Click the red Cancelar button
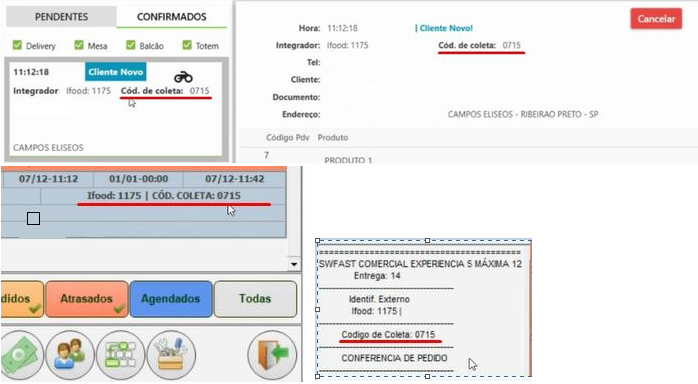Viewport: 698px width, 384px height. pyautogui.click(x=656, y=19)
